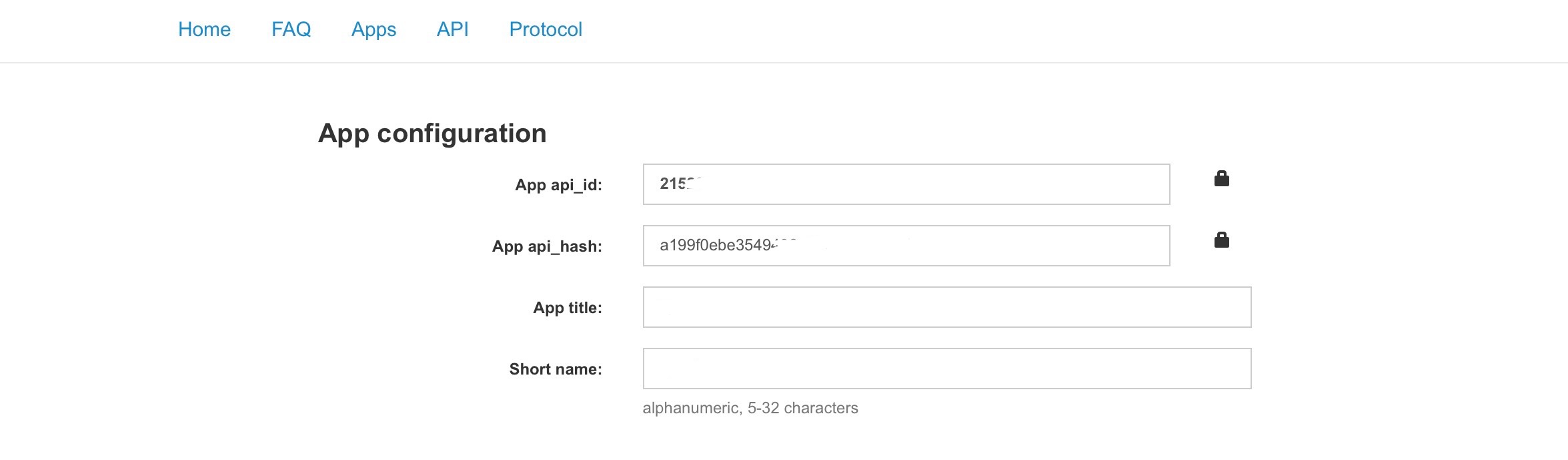Click the lock icon beside api_hash field
Viewport: 1568px width, 460px height.
pyautogui.click(x=1221, y=240)
